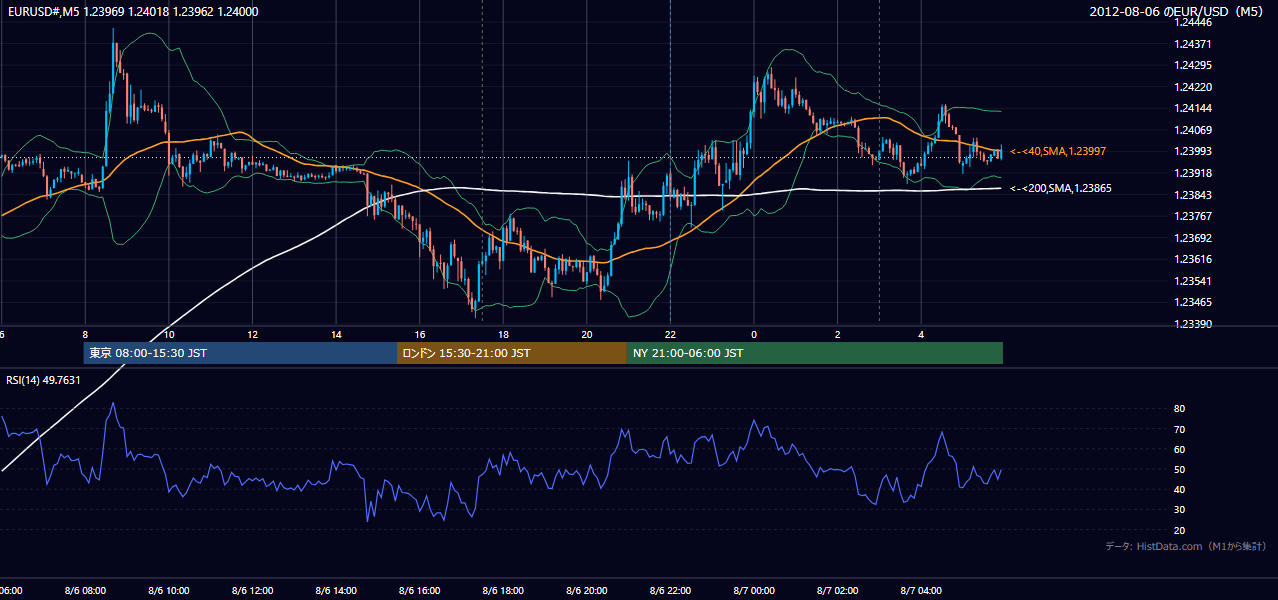The height and width of the screenshot is (600, 1278).
Task: Click price axis value 1.23993
Action: tap(1192, 151)
